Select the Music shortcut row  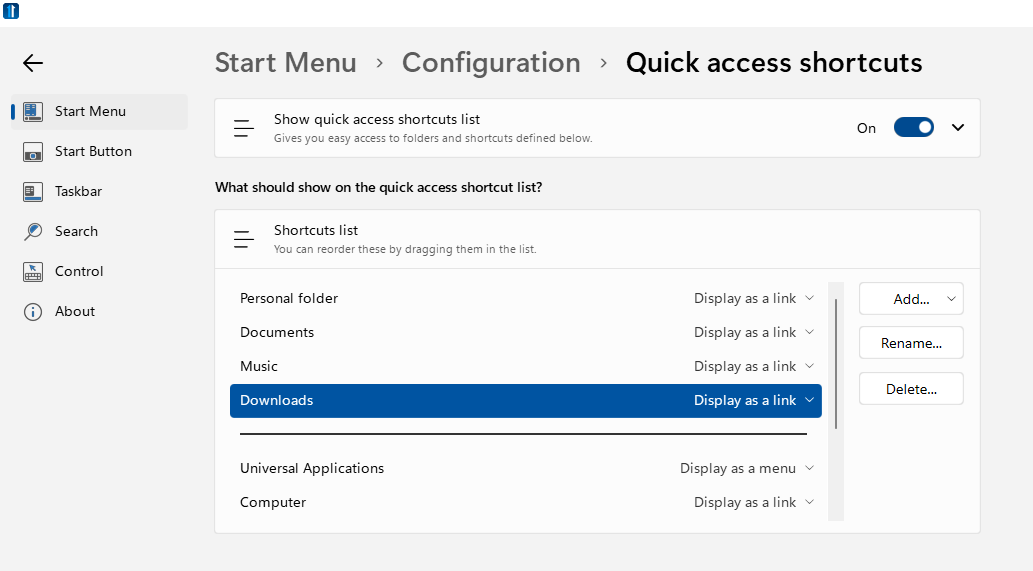coord(526,366)
